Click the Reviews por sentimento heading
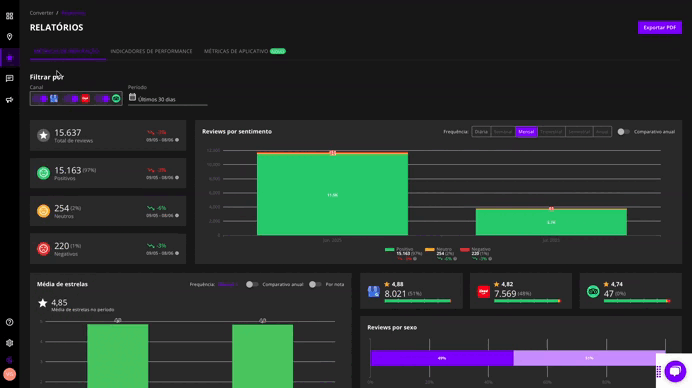Screen dimensions: 692x388 click(x=237, y=132)
